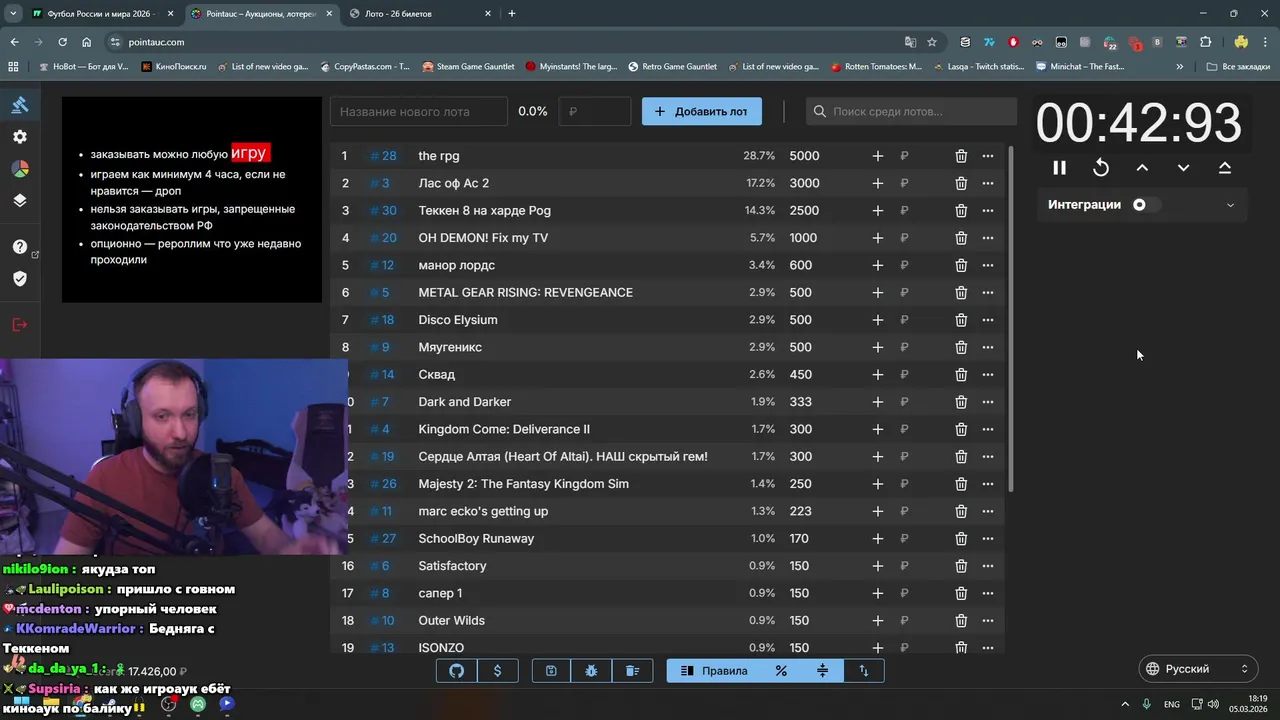Screen dimensions: 1280x720
Task: Expand hidden bookmarks with the double chevron
Action: pos(1181,67)
